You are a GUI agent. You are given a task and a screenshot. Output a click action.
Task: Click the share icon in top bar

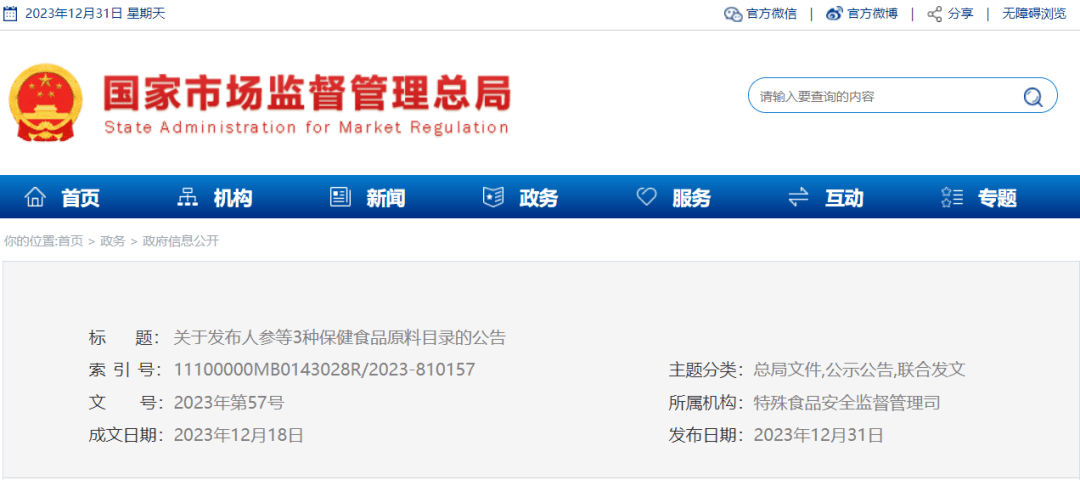click(x=934, y=14)
